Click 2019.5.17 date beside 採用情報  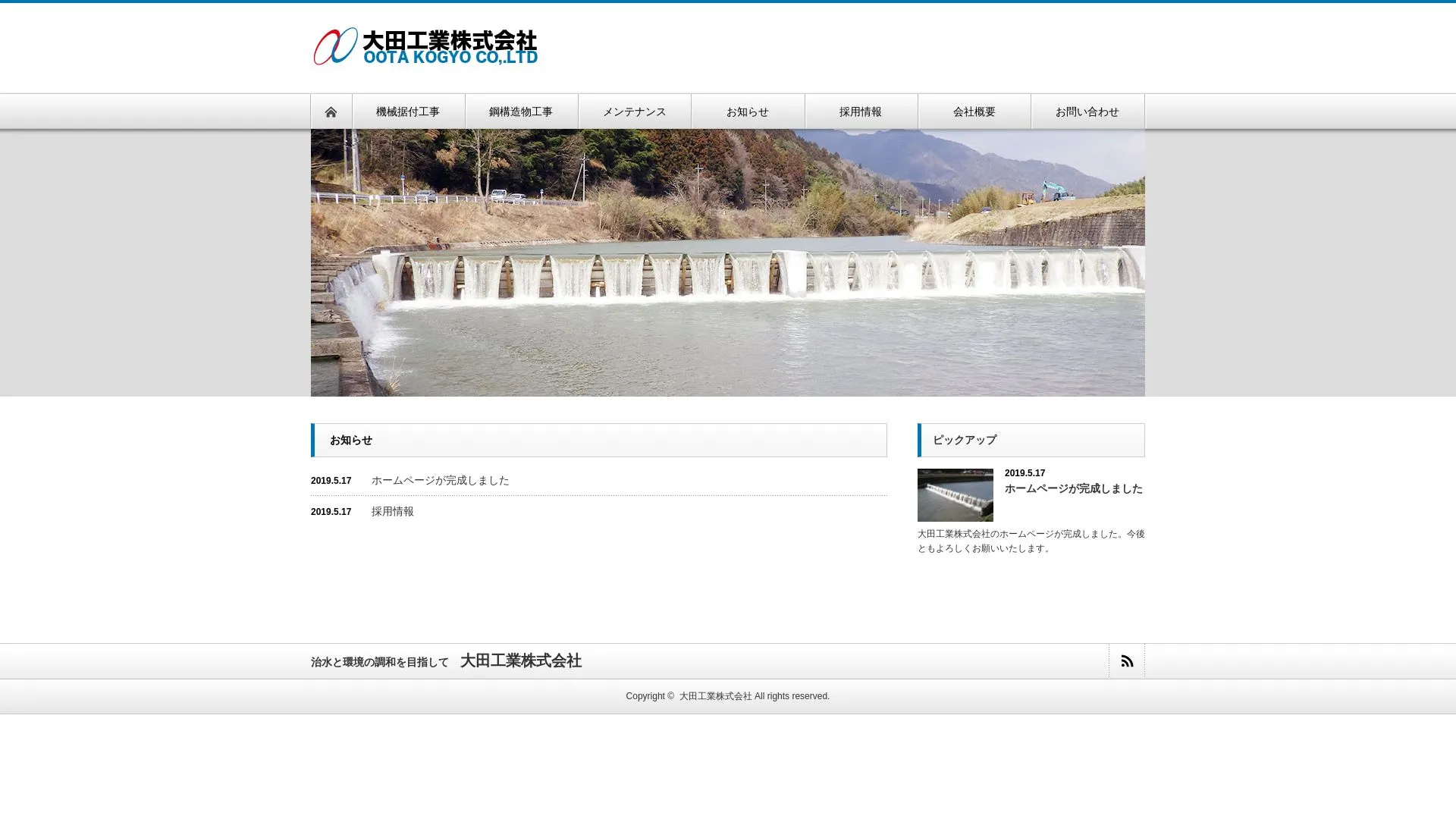coord(331,512)
